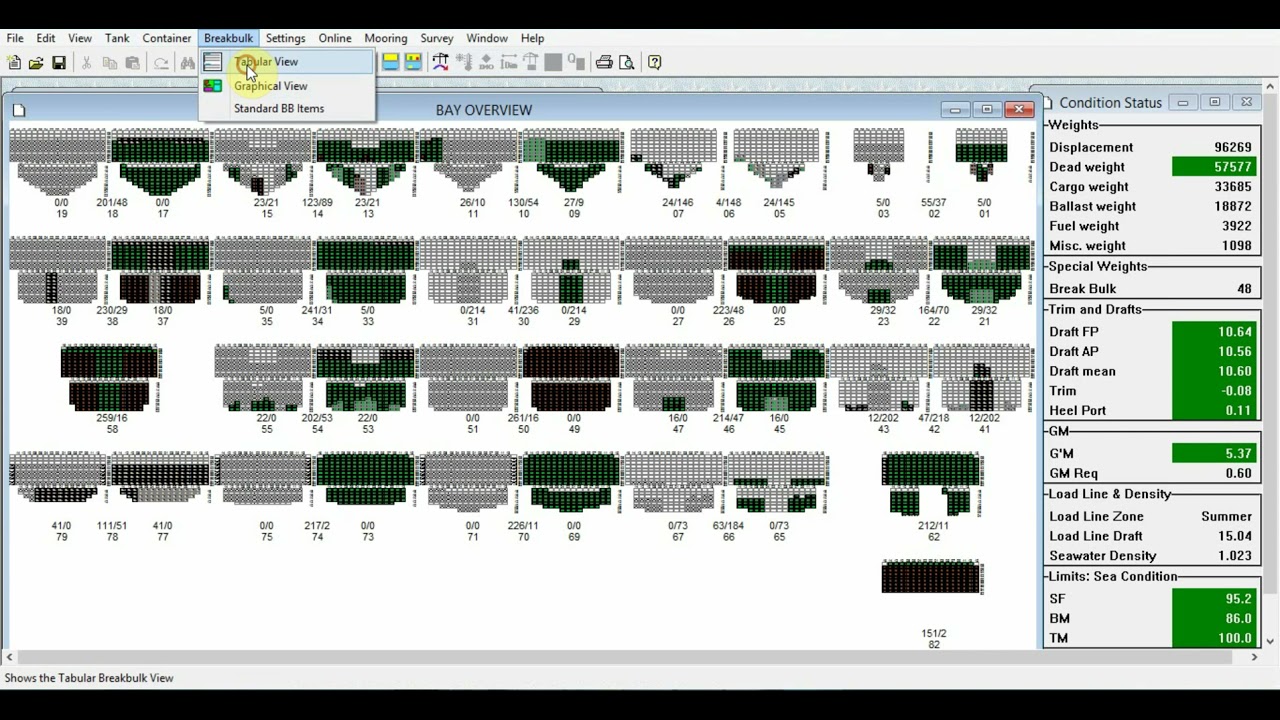
Task: Open the Tank menu
Action: (x=117, y=38)
